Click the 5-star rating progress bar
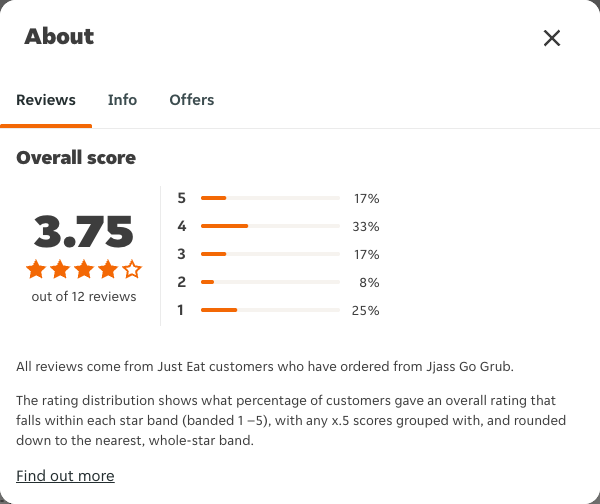 [270, 198]
